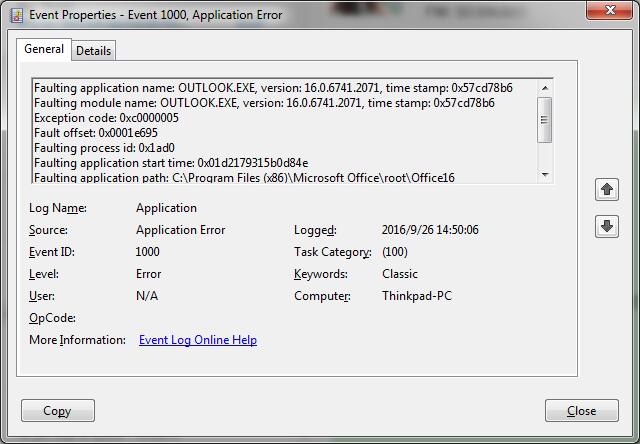This screenshot has height=444, width=640.
Task: Open the Event Log Online Help link
Action: click(198, 340)
